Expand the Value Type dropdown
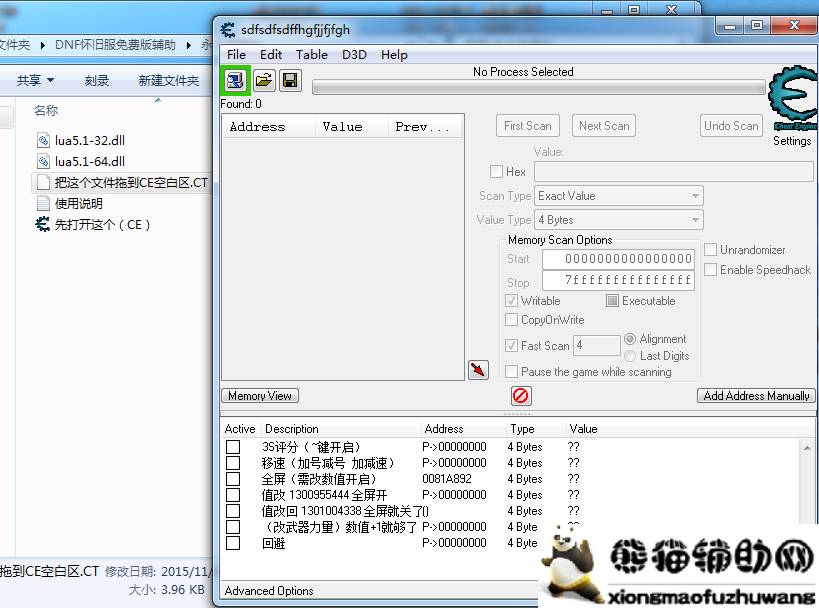The width and height of the screenshot is (819, 608). click(x=619, y=220)
